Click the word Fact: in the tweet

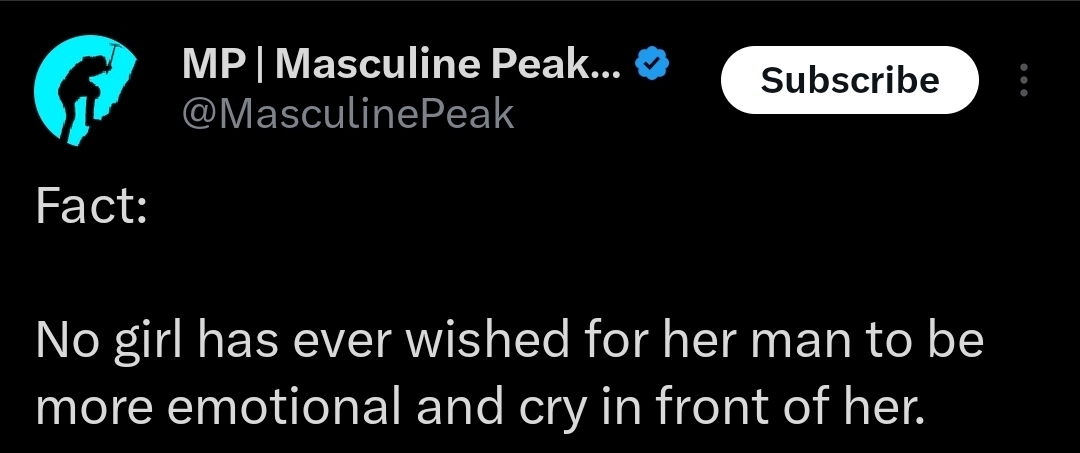click(91, 206)
